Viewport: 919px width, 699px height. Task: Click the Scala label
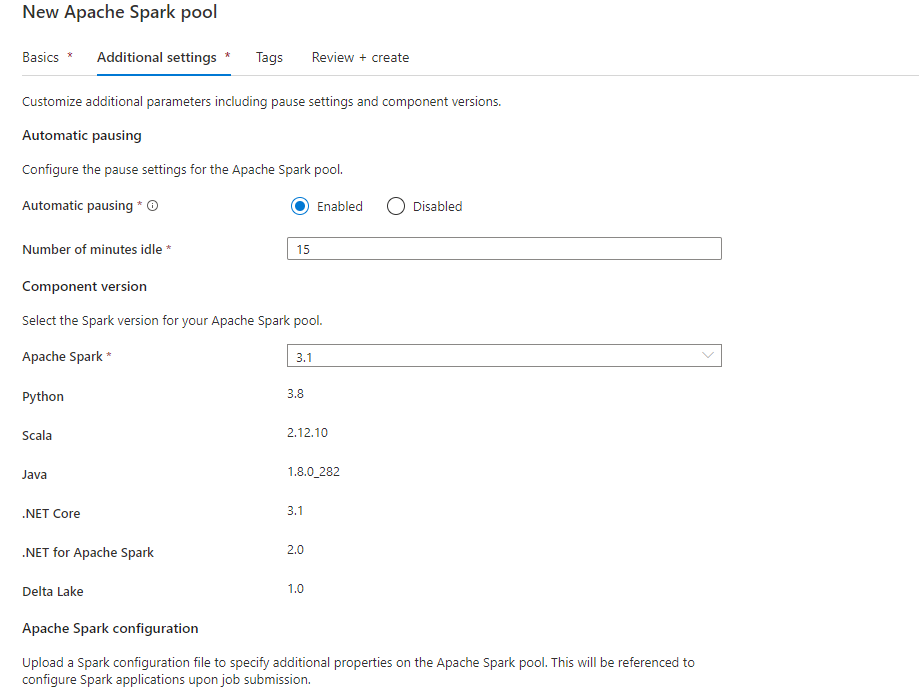[x=37, y=435]
